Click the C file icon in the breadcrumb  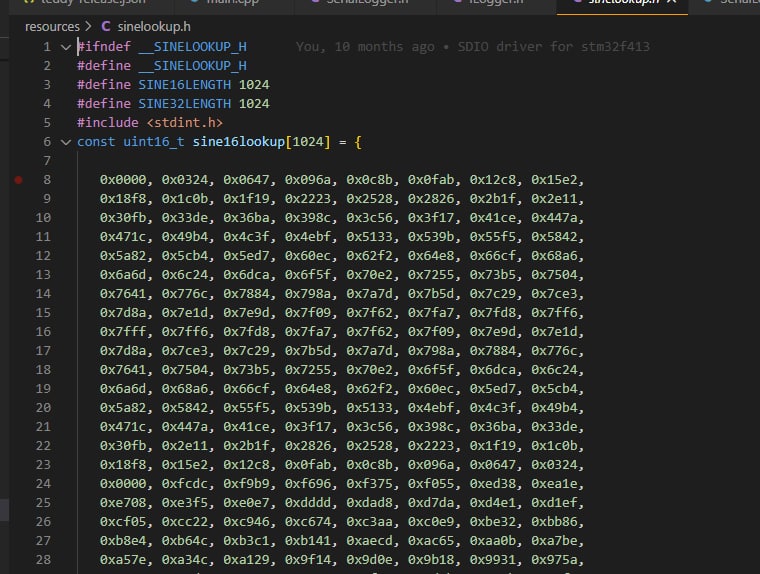click(106, 26)
